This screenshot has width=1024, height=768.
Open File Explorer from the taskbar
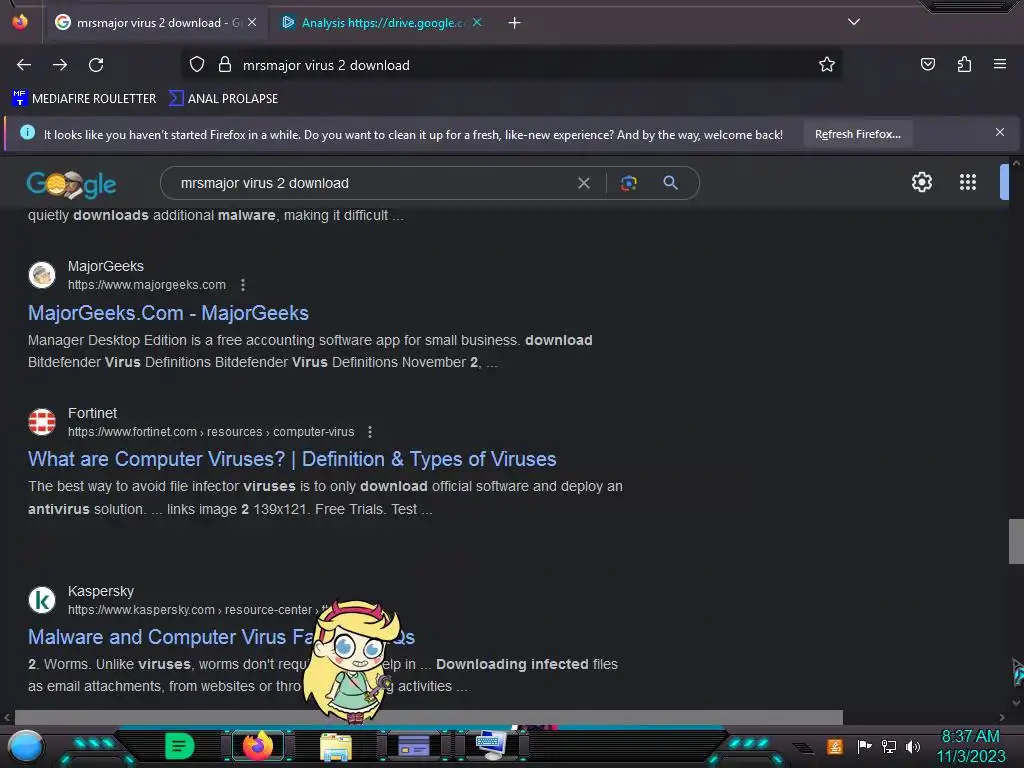pyautogui.click(x=336, y=748)
